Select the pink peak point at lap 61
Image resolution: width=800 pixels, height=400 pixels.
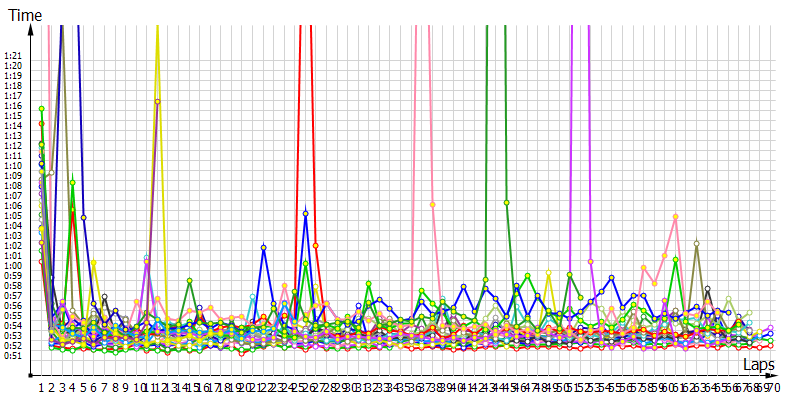(676, 216)
